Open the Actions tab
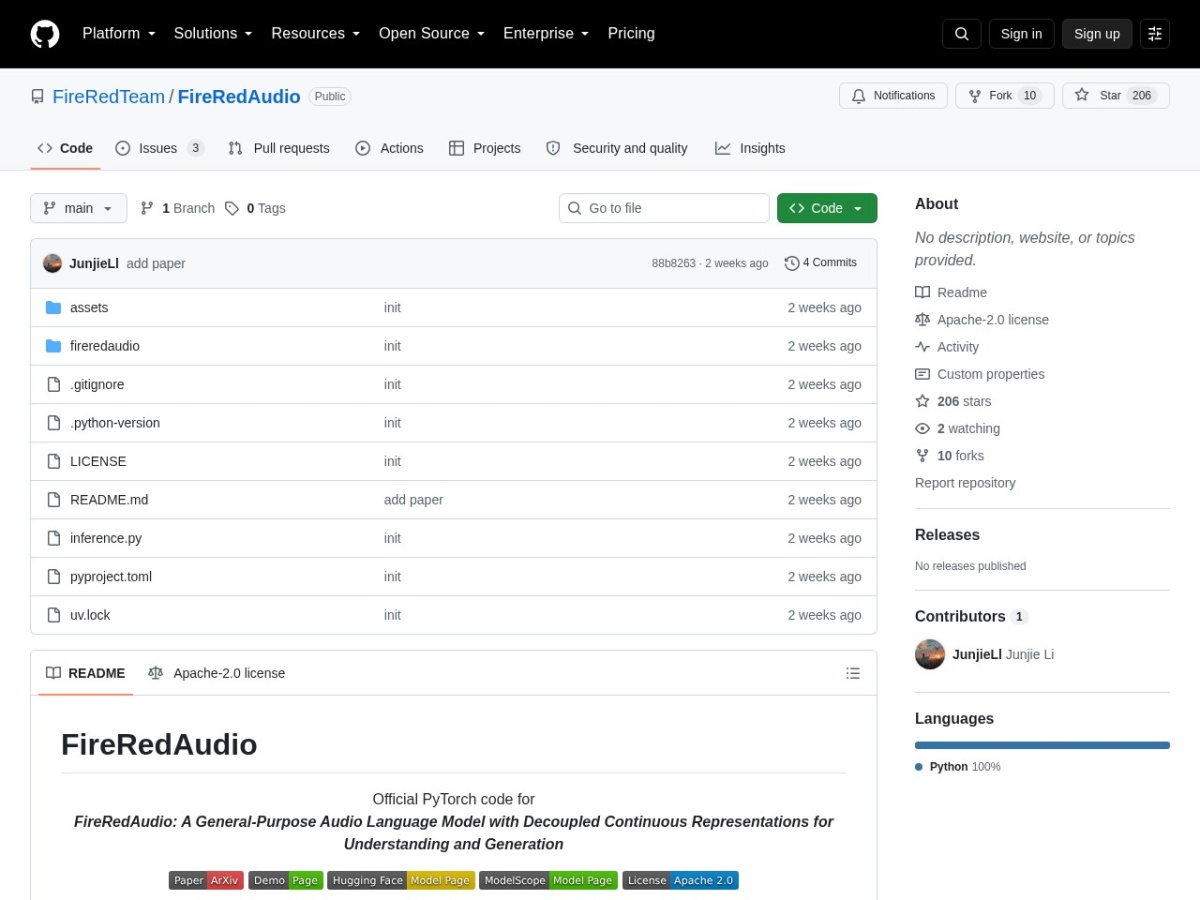This screenshot has height=900, width=1200. tap(389, 148)
